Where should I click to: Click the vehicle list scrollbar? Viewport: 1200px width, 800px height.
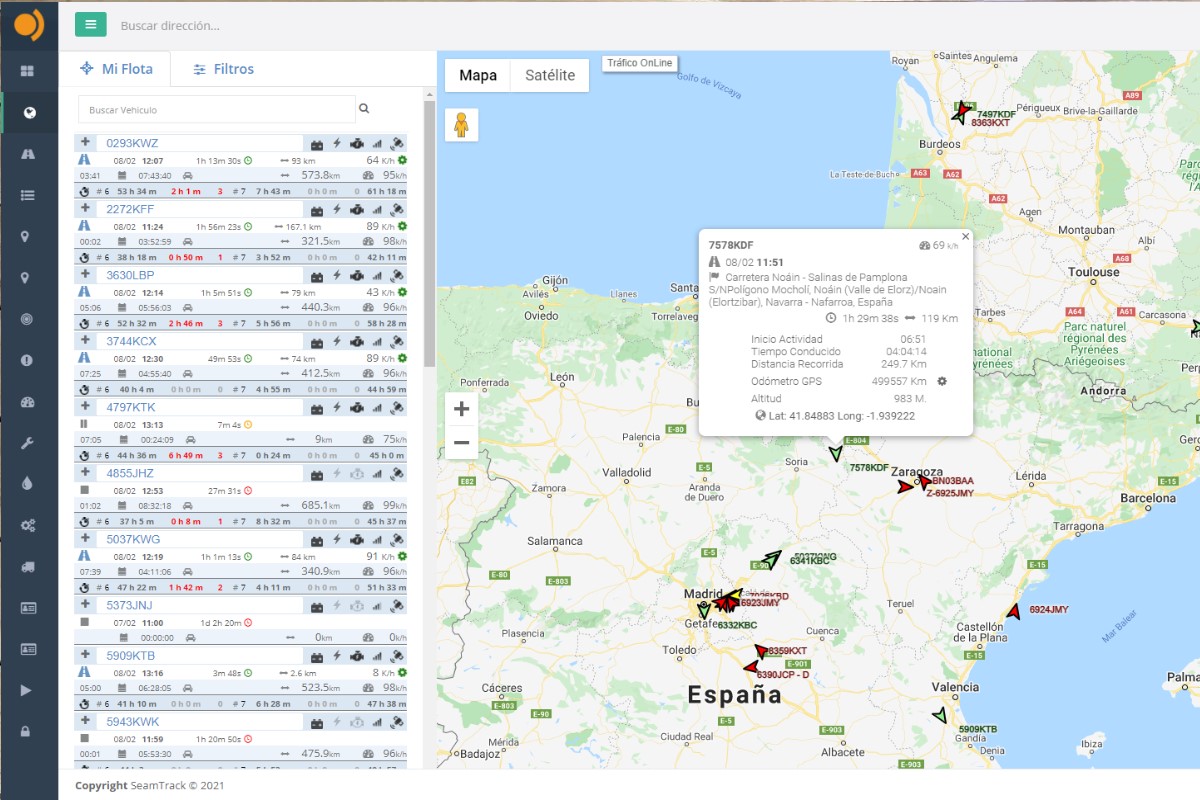click(428, 233)
